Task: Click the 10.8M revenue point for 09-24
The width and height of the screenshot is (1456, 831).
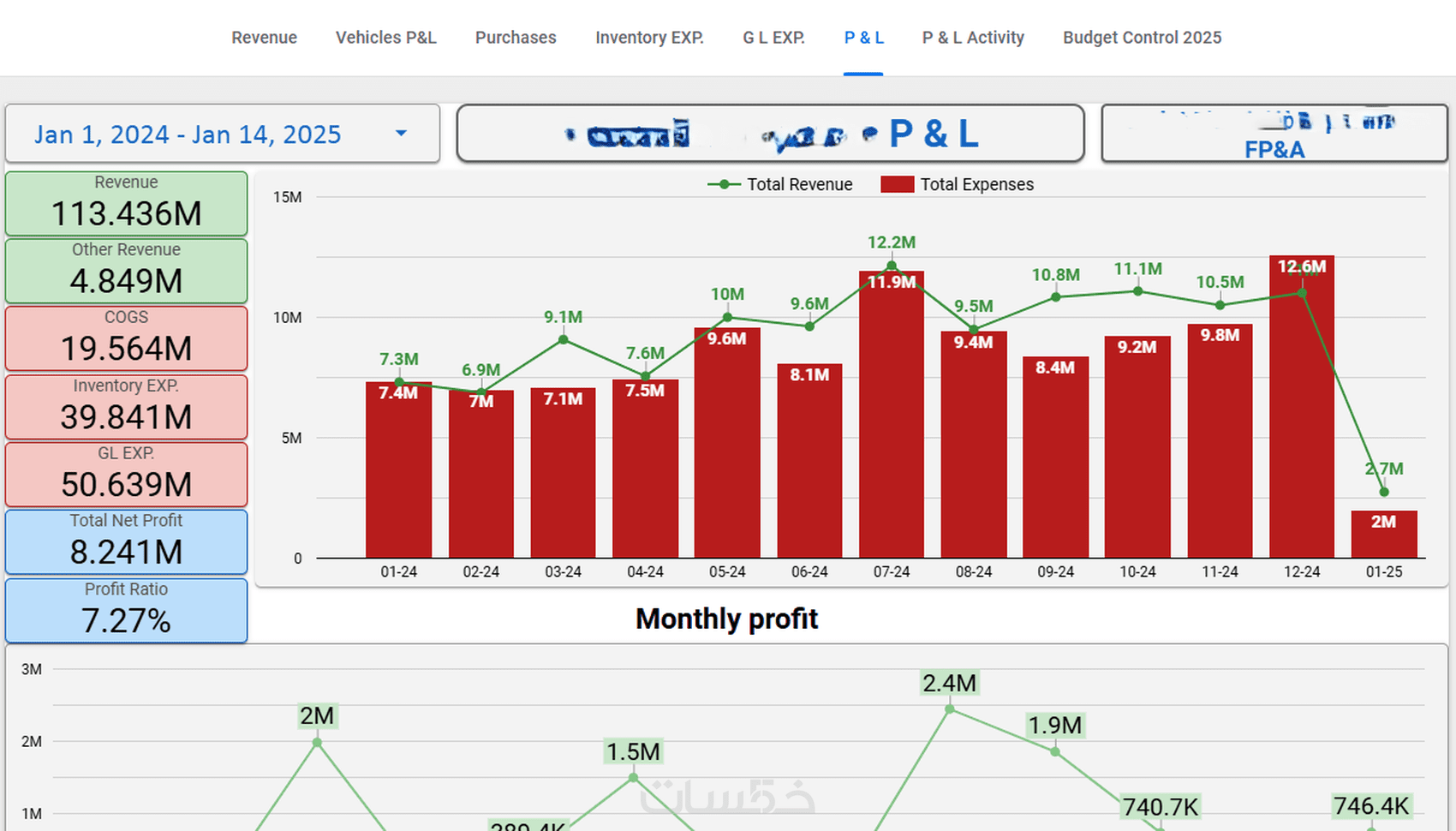Action: click(1055, 297)
